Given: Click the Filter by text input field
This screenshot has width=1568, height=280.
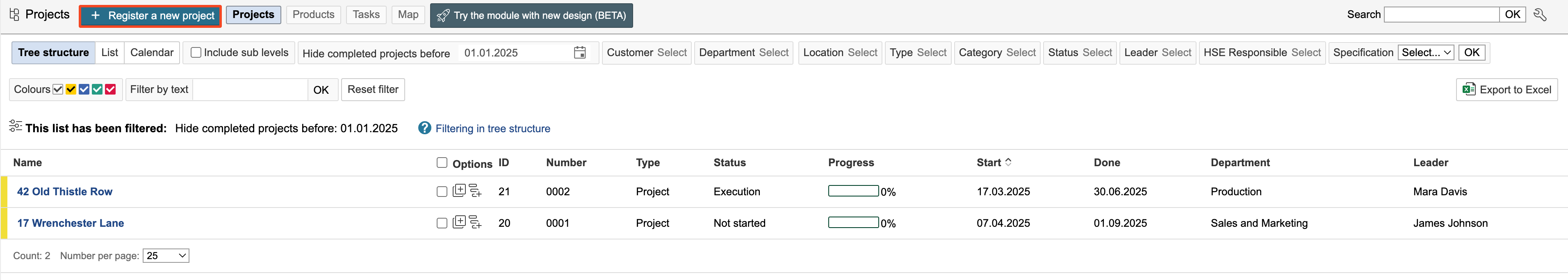Looking at the screenshot, I should 250,90.
